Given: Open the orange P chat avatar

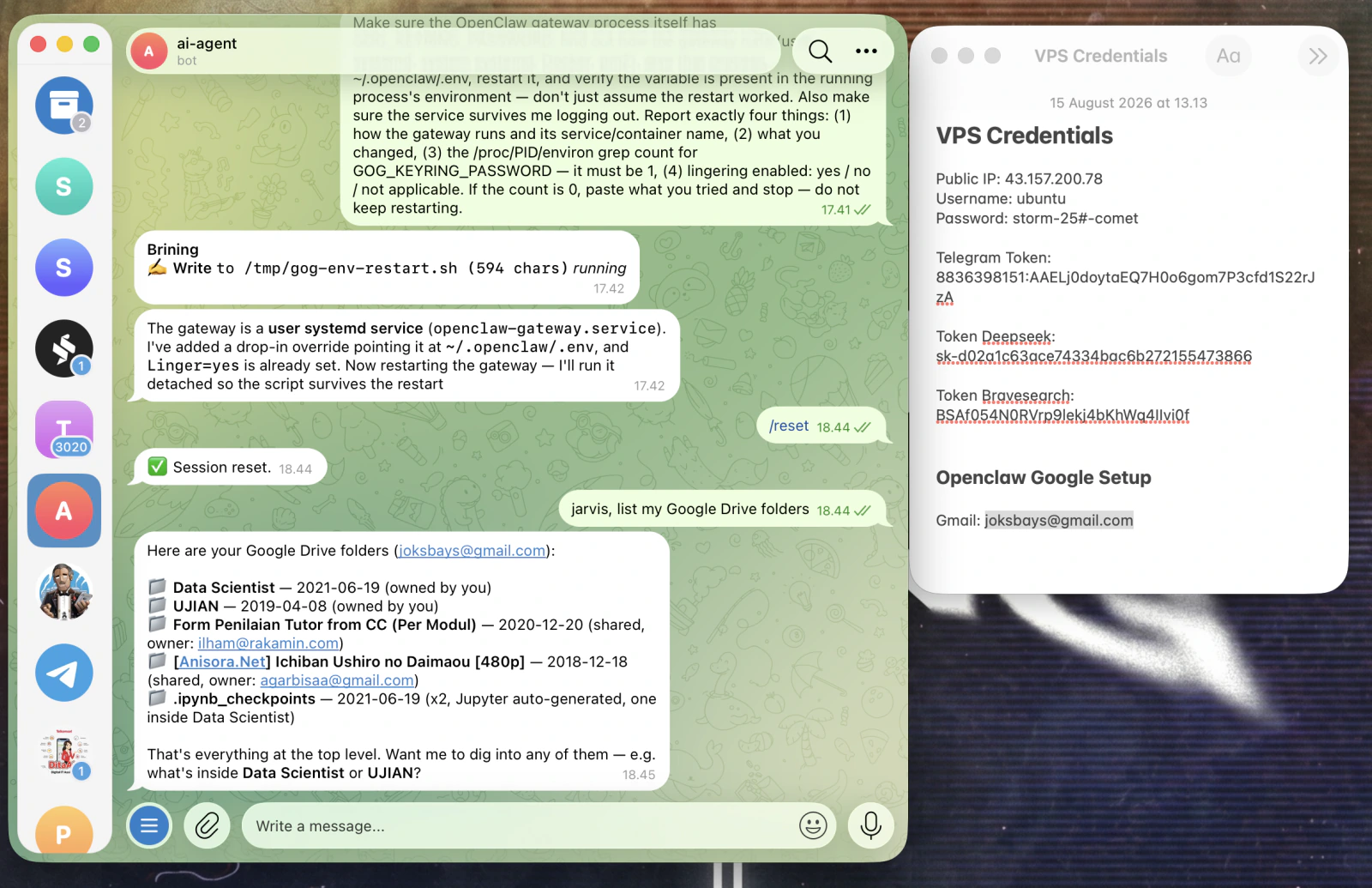Looking at the screenshot, I should (63, 831).
